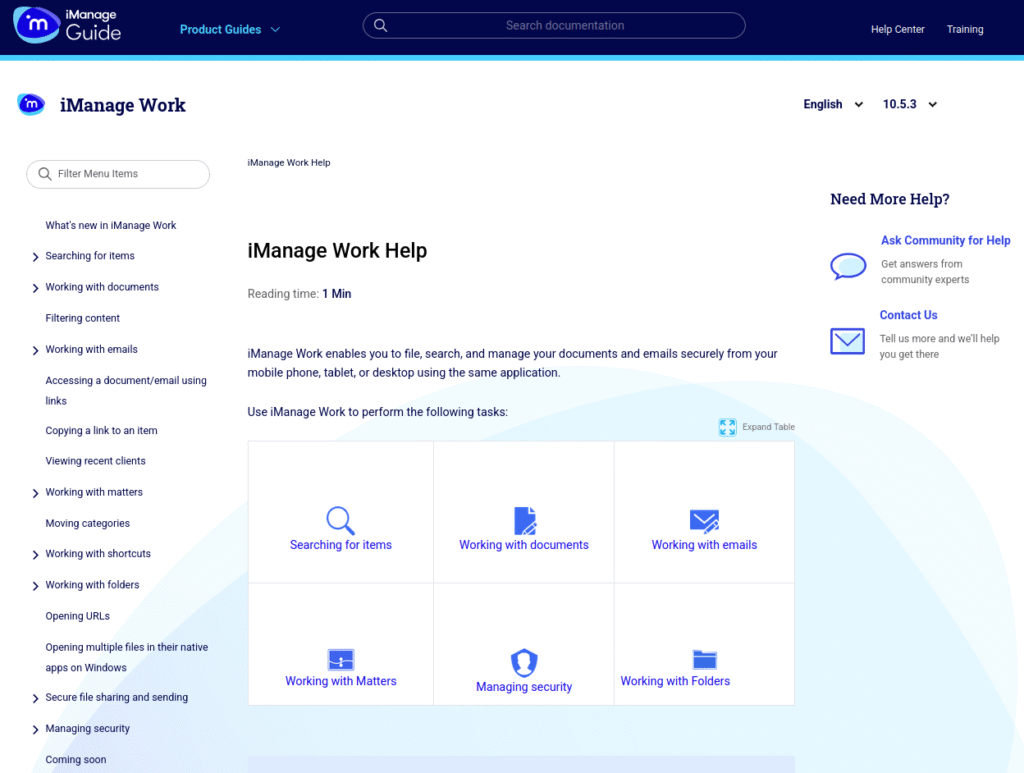The image size is (1024, 773).
Task: Click the Working with emails envelope icon
Action: pos(704,521)
